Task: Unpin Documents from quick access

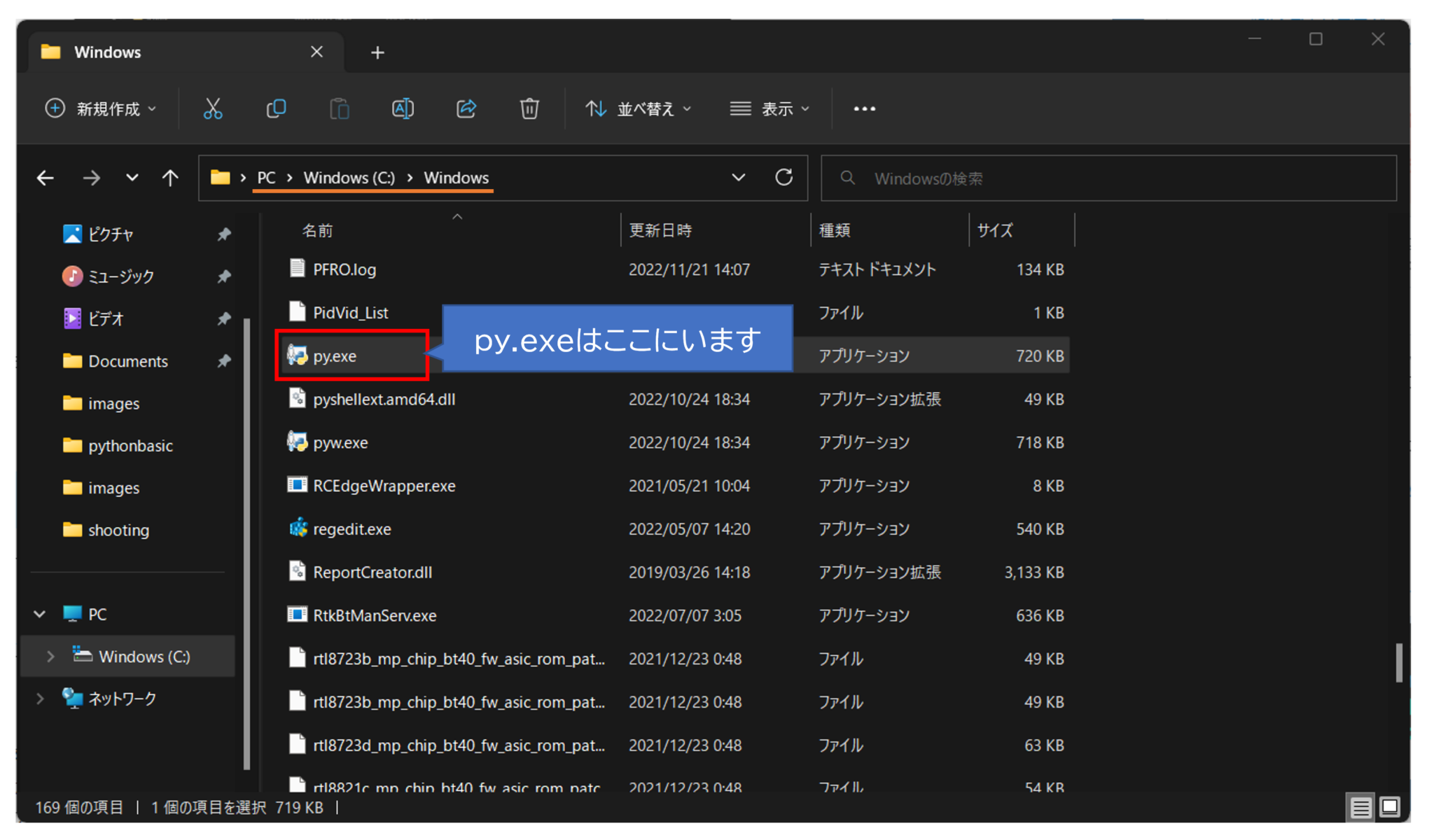Action: click(x=224, y=360)
